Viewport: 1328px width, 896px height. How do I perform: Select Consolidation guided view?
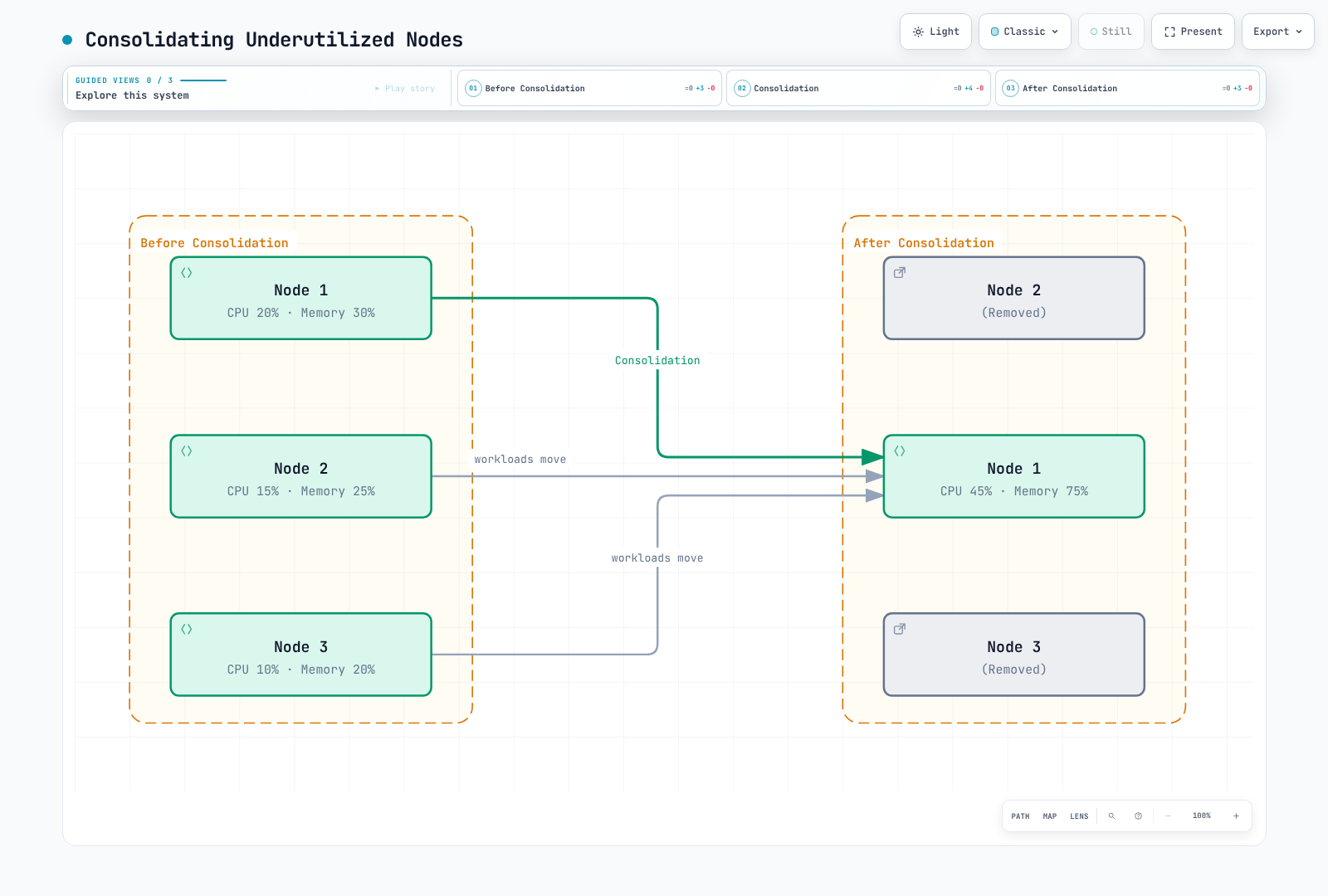point(858,88)
